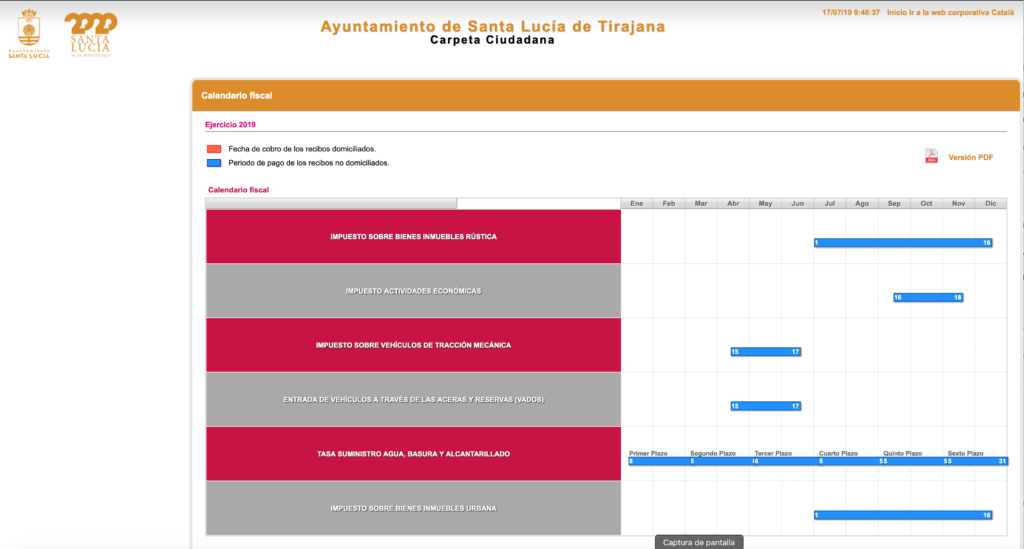Click the Actividades Económicas payment period bar

(x=927, y=297)
